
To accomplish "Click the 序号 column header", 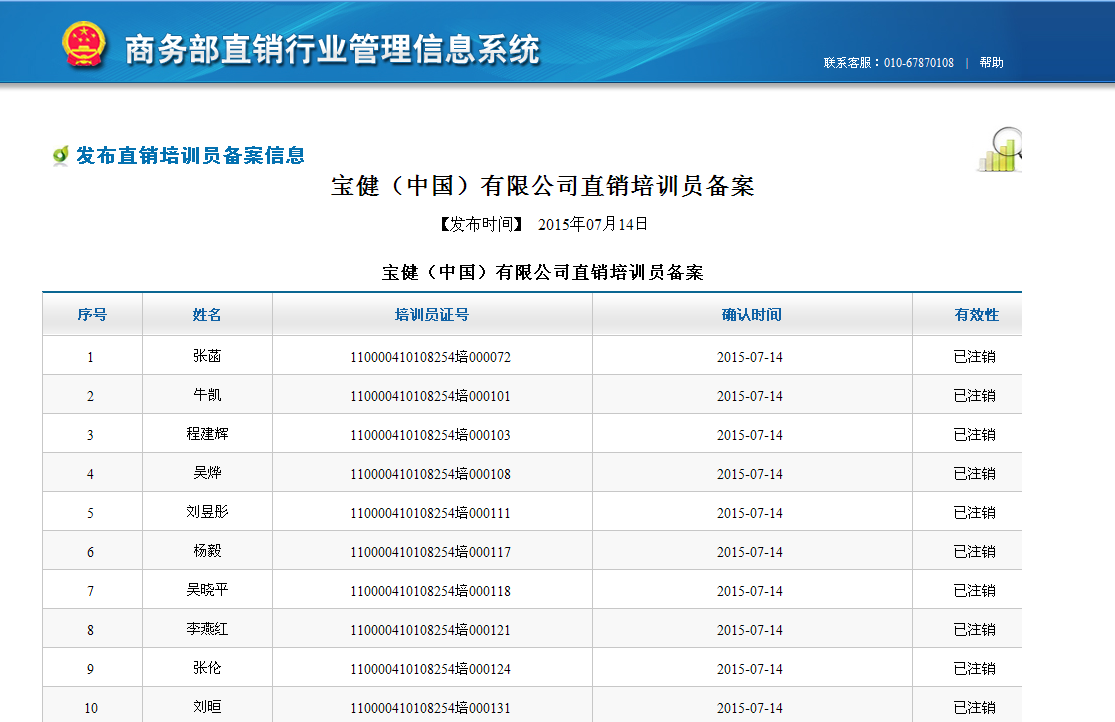I will (92, 314).
